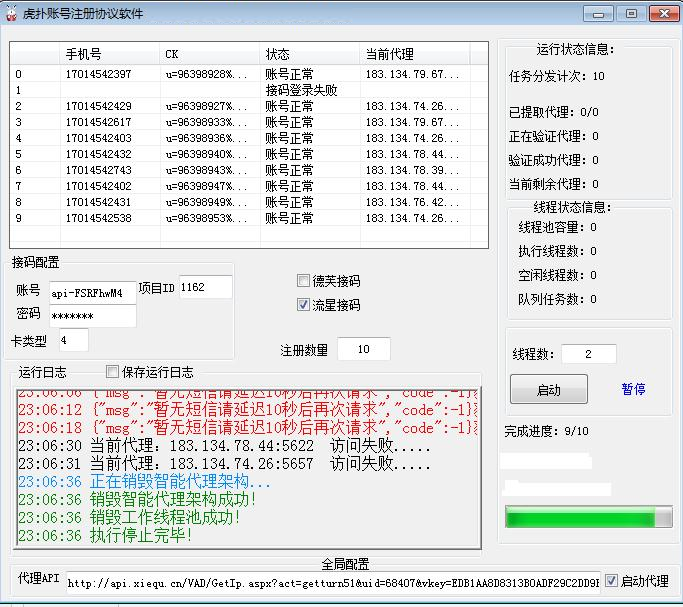The height and width of the screenshot is (607, 683).
Task: Click into the 密码 field
Action: (92, 316)
